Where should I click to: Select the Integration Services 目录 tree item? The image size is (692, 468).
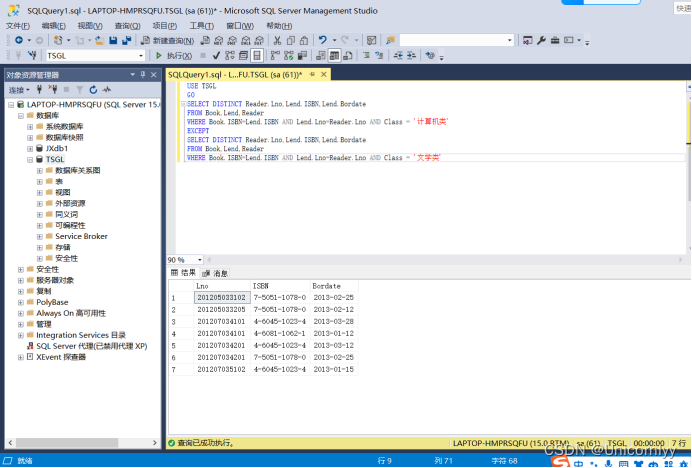[81, 335]
